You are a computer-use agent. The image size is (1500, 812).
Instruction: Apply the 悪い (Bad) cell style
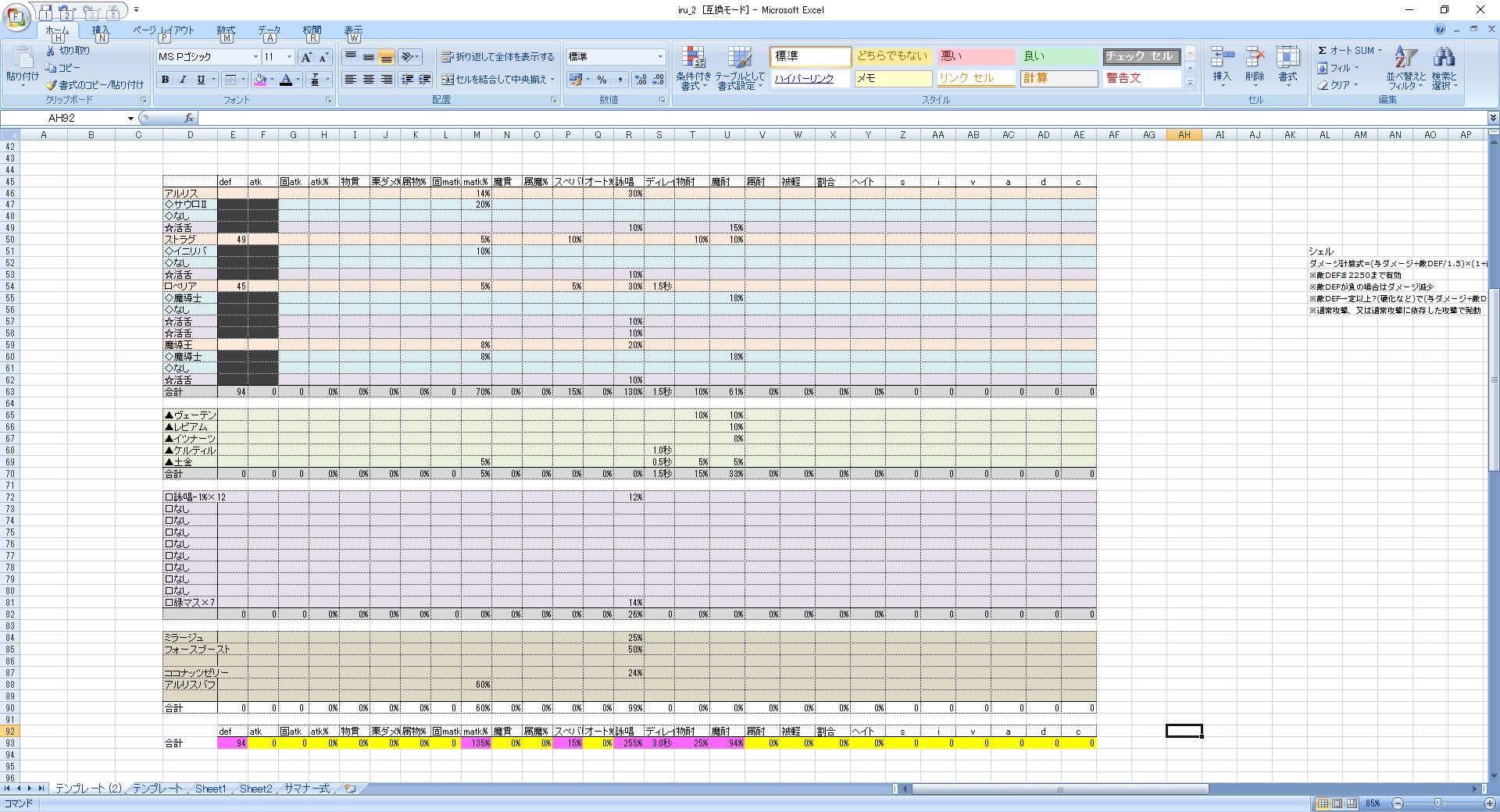[x=974, y=56]
